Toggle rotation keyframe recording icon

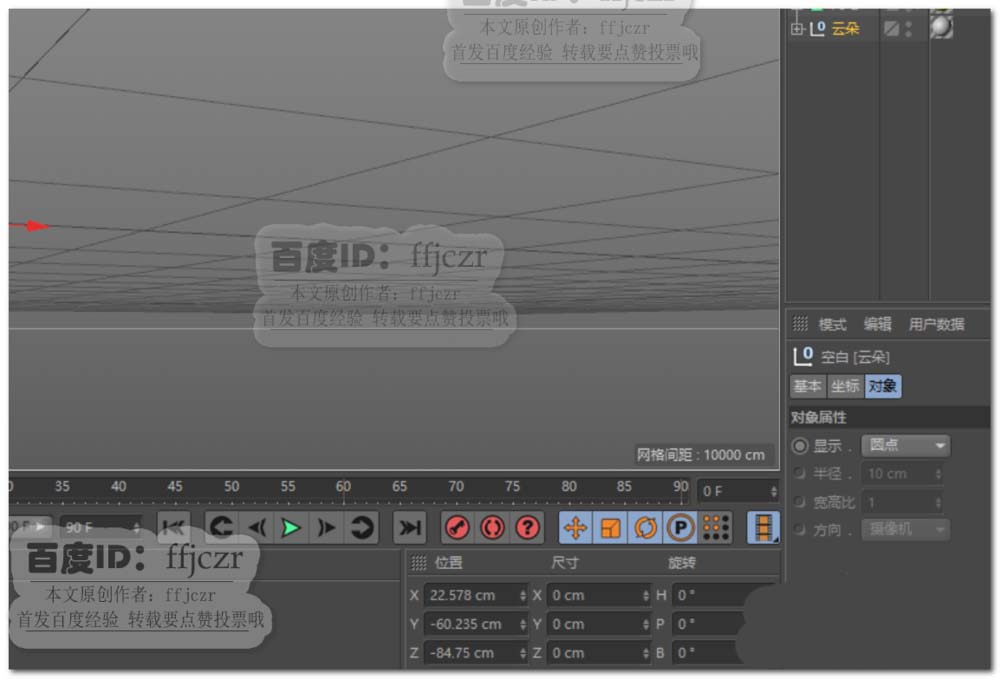(x=645, y=528)
